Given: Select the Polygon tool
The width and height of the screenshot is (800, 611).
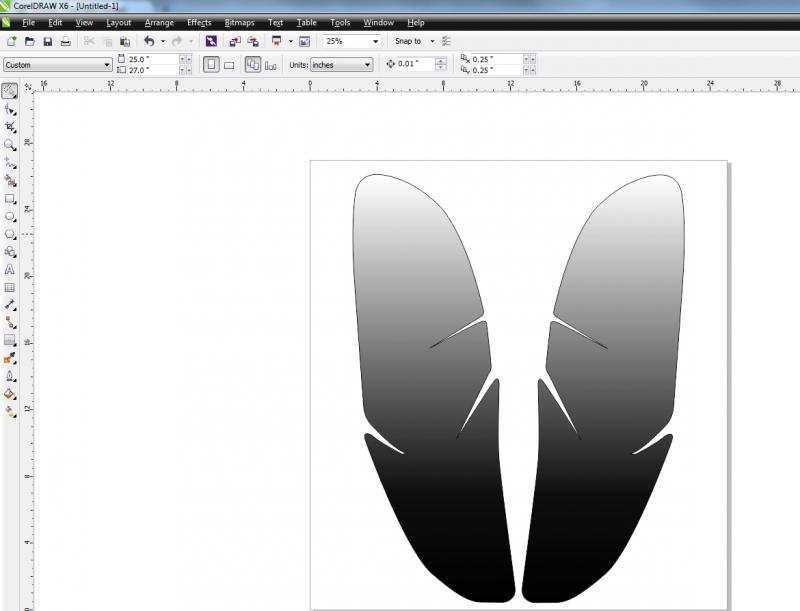Looking at the screenshot, I should 10,234.
